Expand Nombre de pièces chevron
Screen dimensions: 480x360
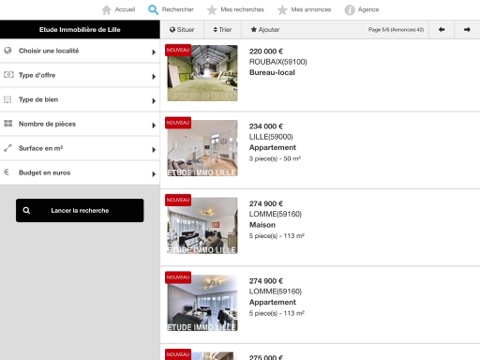tap(154, 125)
